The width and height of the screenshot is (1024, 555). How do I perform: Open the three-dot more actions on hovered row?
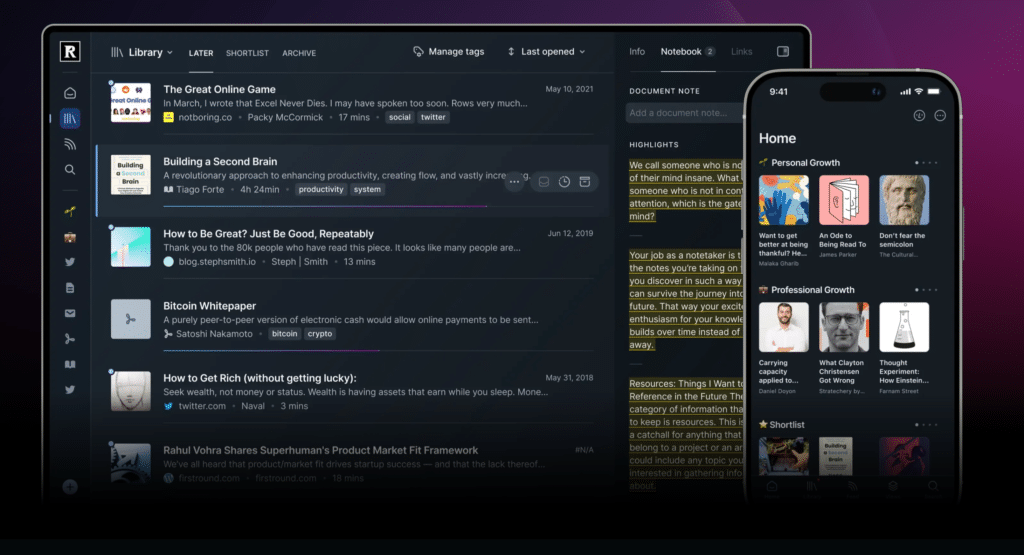pyautogui.click(x=514, y=182)
